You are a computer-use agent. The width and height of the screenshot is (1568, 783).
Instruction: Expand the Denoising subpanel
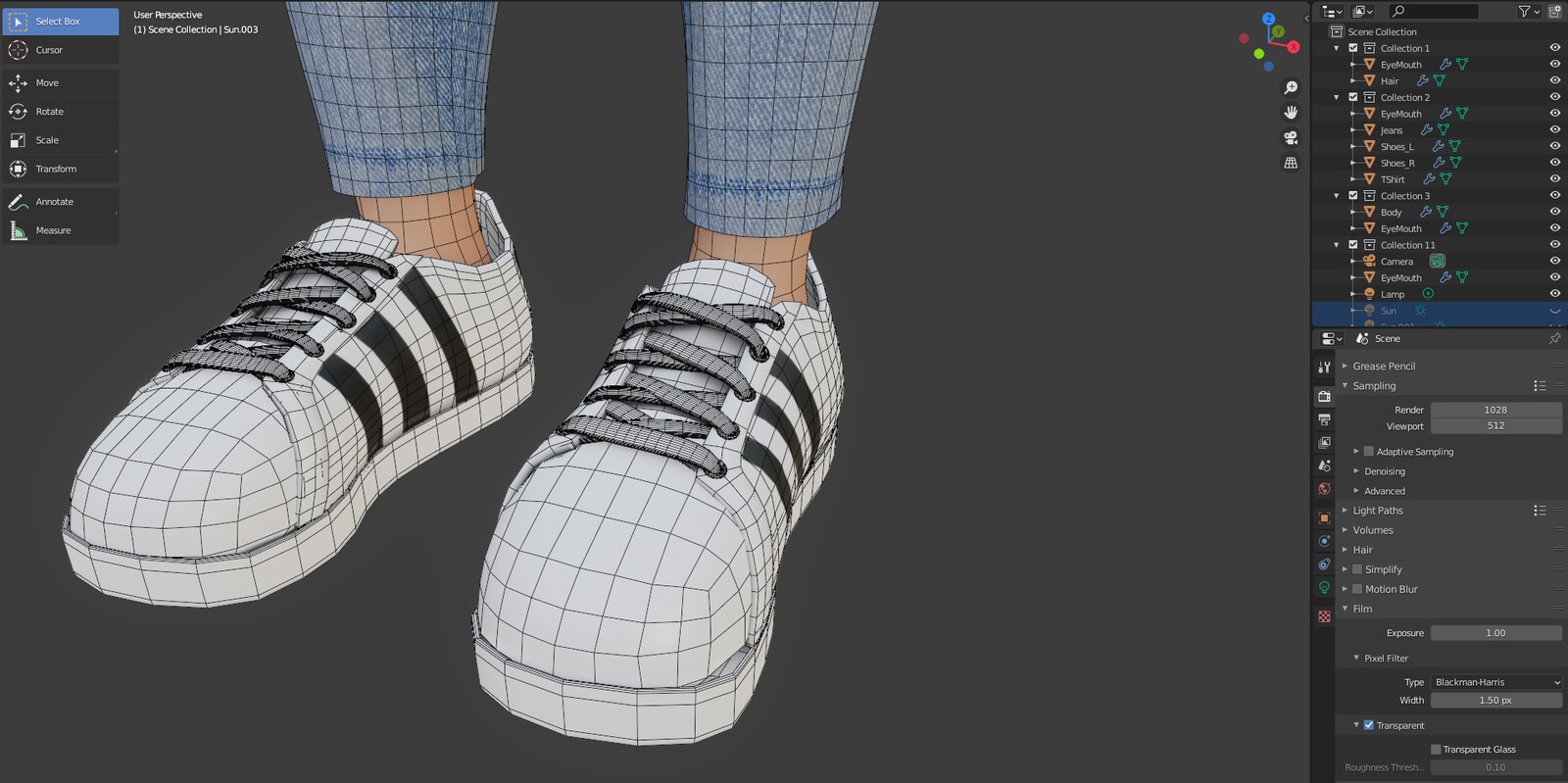[1357, 471]
